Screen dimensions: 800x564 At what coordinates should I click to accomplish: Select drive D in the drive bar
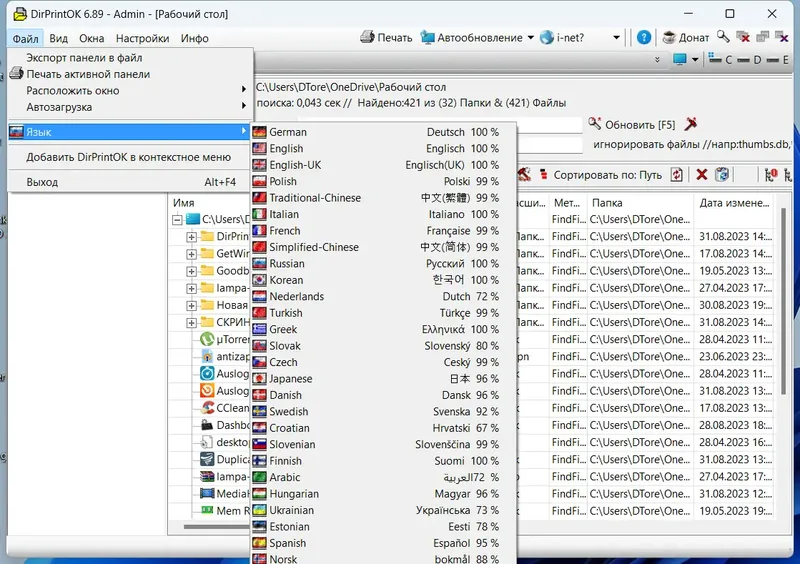(749, 60)
